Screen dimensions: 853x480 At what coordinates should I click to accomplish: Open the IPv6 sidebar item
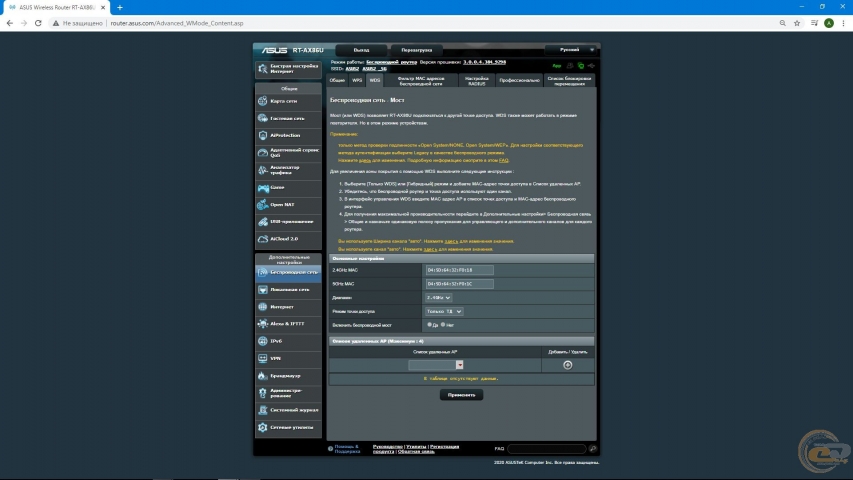(288, 341)
